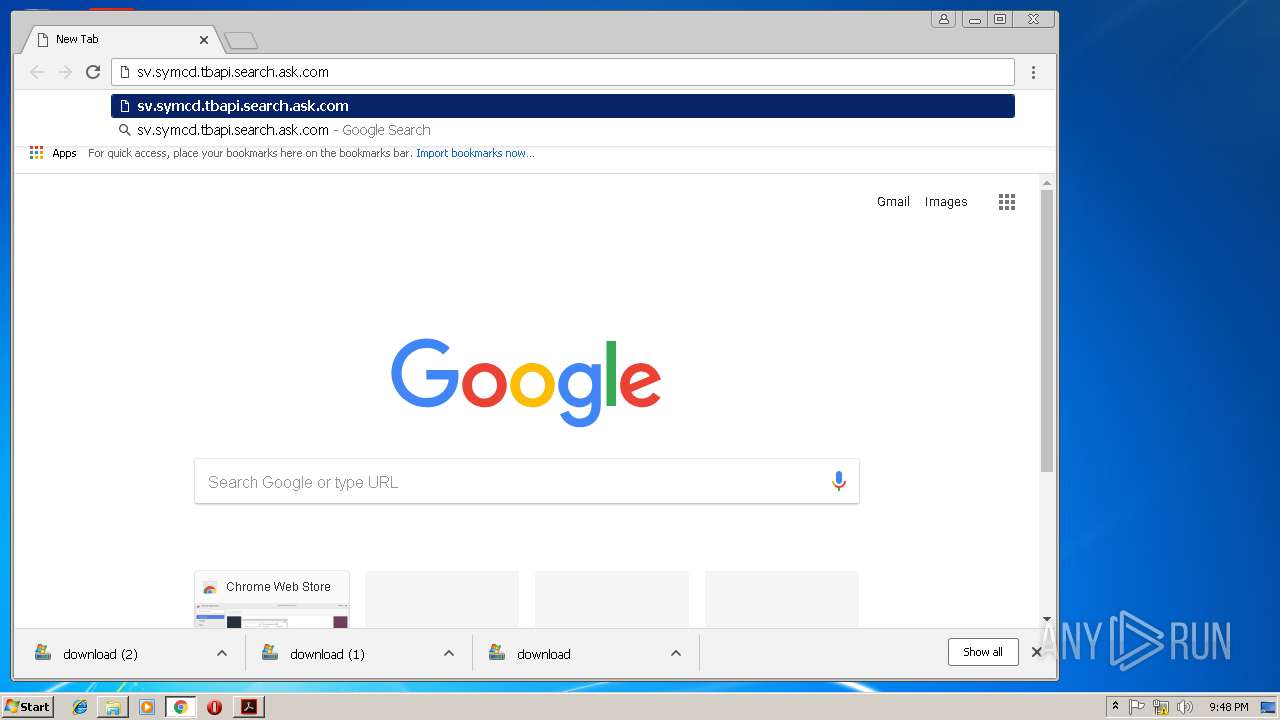
Task: Click the browser Forward arrow
Action: click(x=65, y=72)
